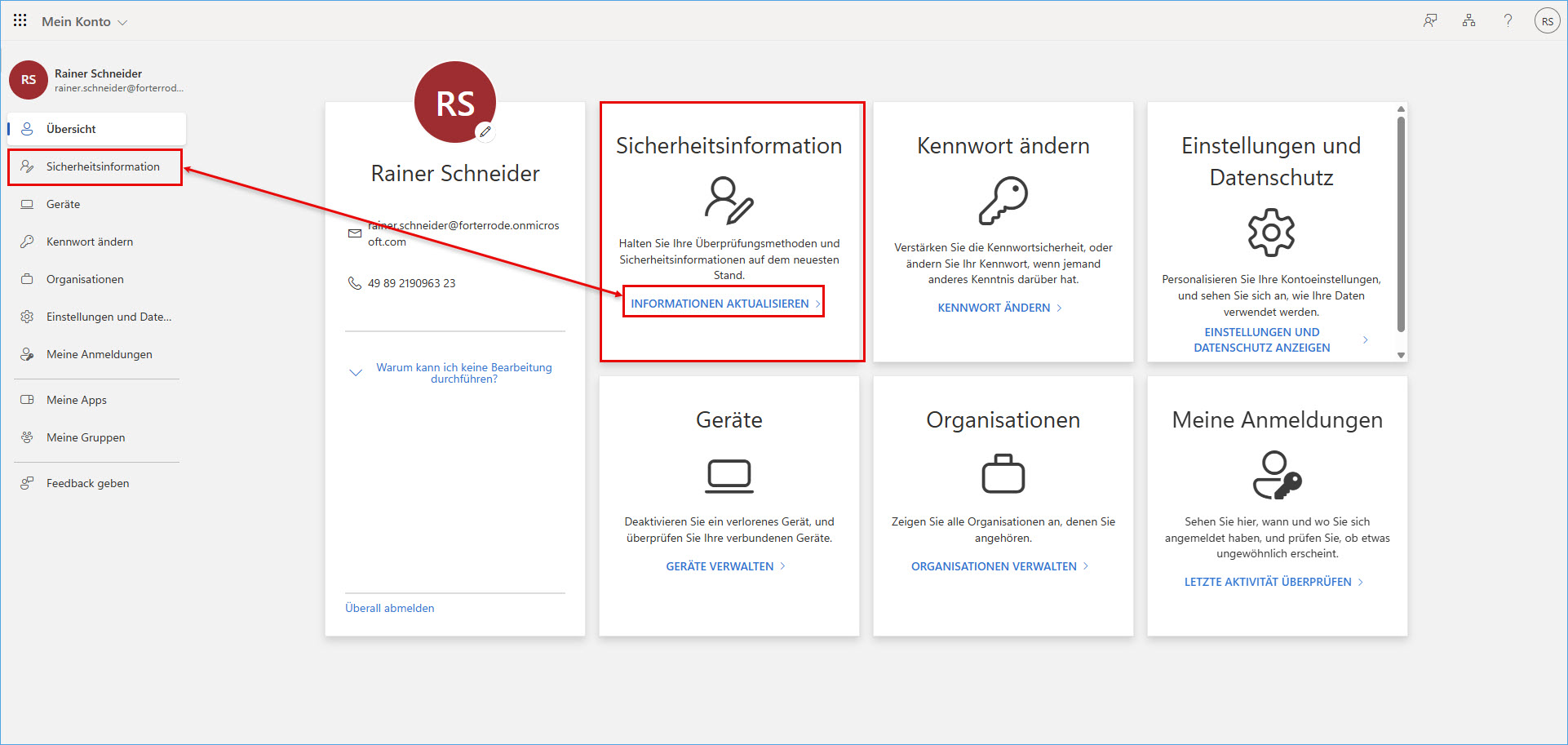Click scroll down arrow in Einstellungen card
The width and height of the screenshot is (1568, 745).
1401,355
